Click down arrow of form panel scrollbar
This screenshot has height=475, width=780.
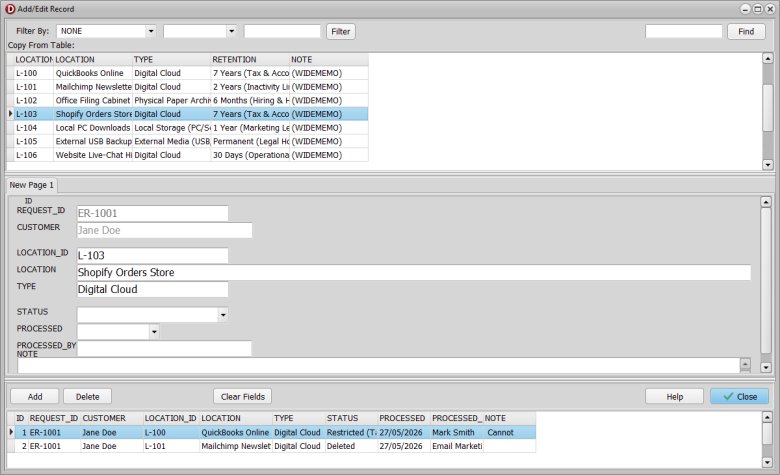[766, 368]
